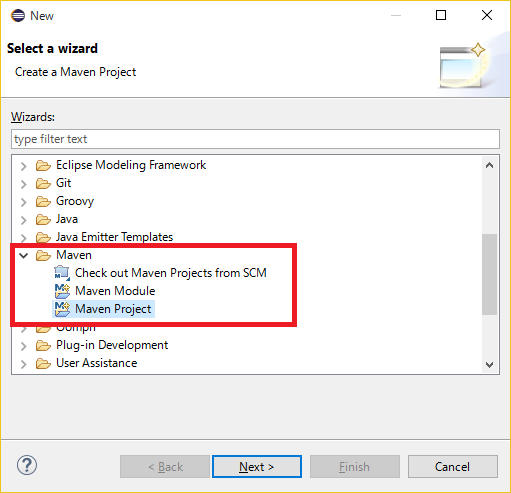The height and width of the screenshot is (493, 511).
Task: Click the Maven Module wizard icon
Action: coord(62,291)
